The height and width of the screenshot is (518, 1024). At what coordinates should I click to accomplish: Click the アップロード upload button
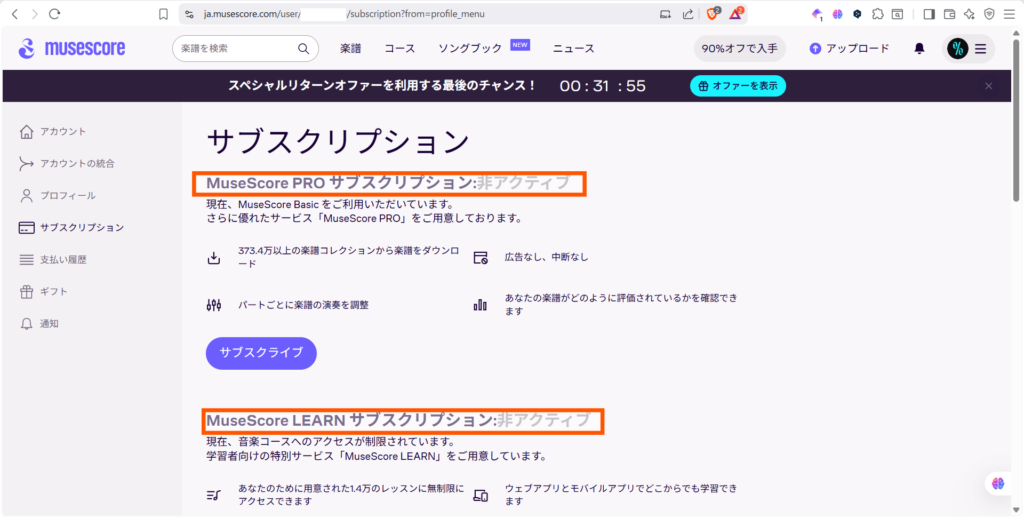[850, 48]
